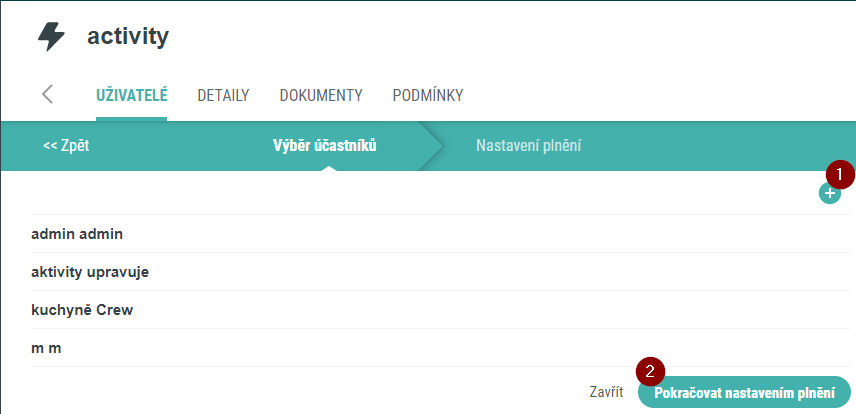Switch to the DOKUMENTY tab
This screenshot has height=414, width=856.
pyautogui.click(x=321, y=96)
